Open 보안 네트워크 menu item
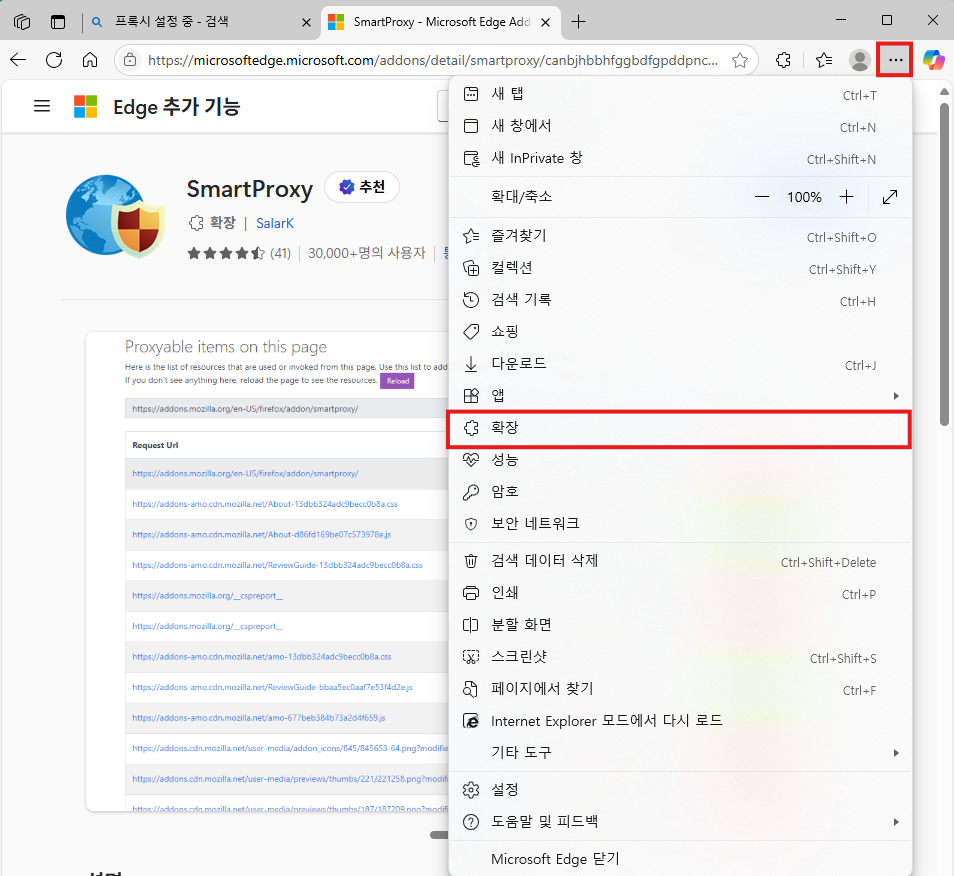Image resolution: width=954 pixels, height=876 pixels. point(680,524)
